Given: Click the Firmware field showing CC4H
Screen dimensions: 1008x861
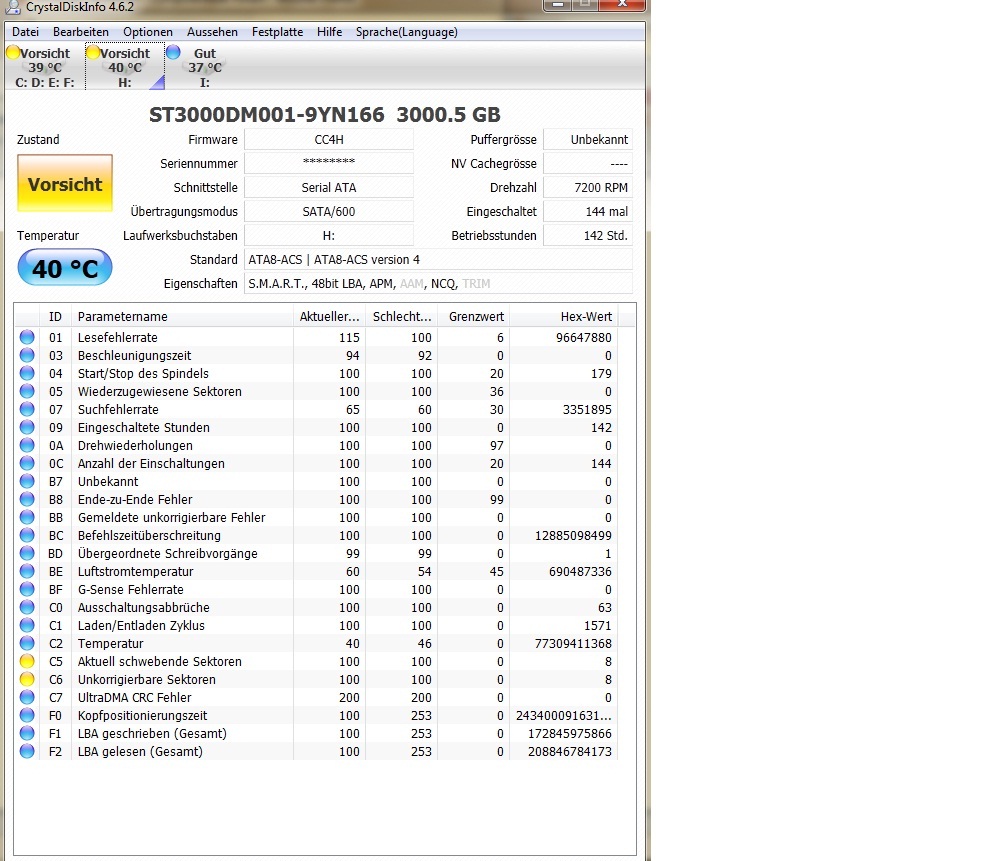Looking at the screenshot, I should (x=328, y=140).
